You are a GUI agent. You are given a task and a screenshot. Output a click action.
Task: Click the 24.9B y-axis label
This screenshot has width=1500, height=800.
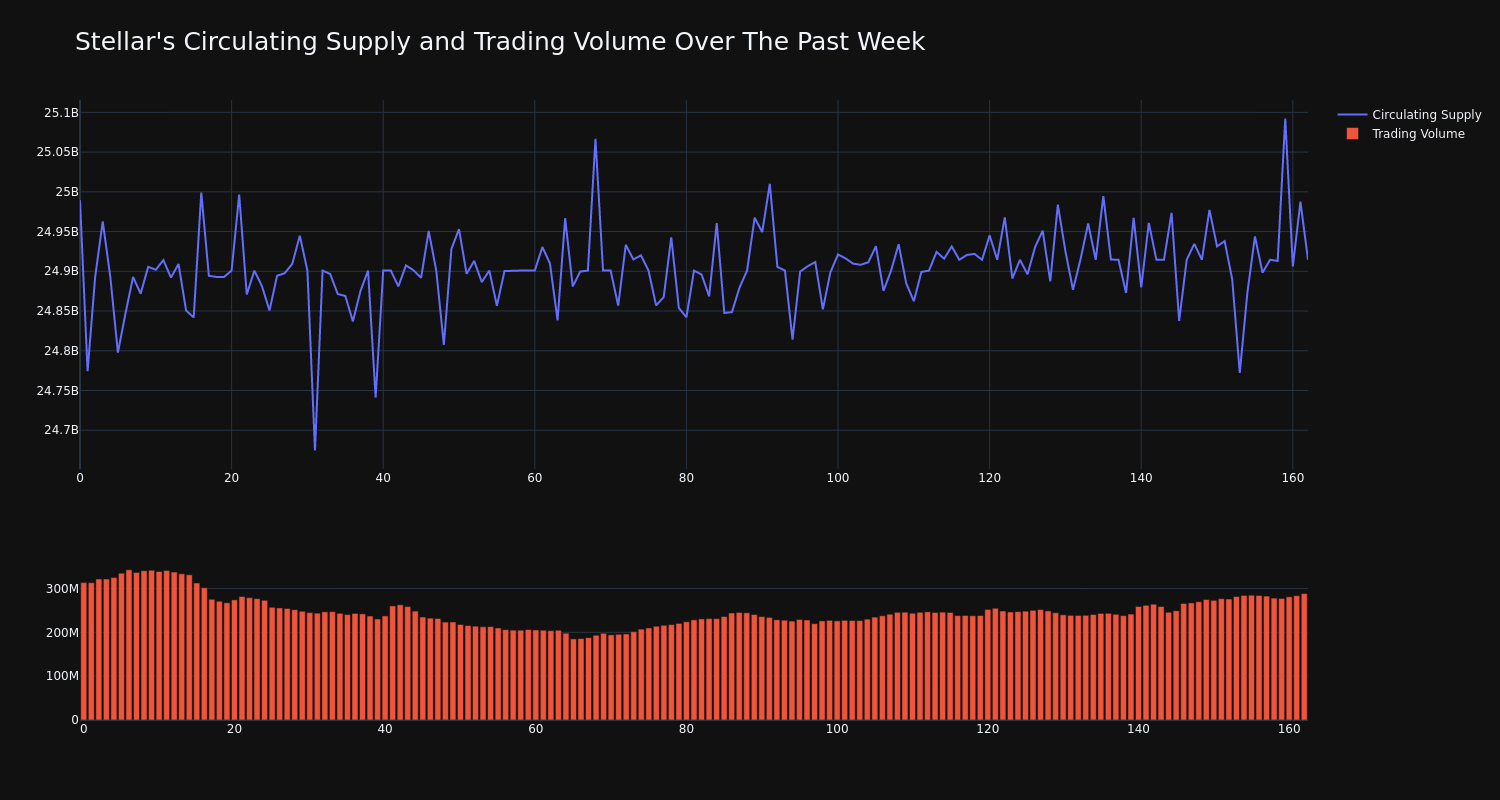tap(61, 271)
